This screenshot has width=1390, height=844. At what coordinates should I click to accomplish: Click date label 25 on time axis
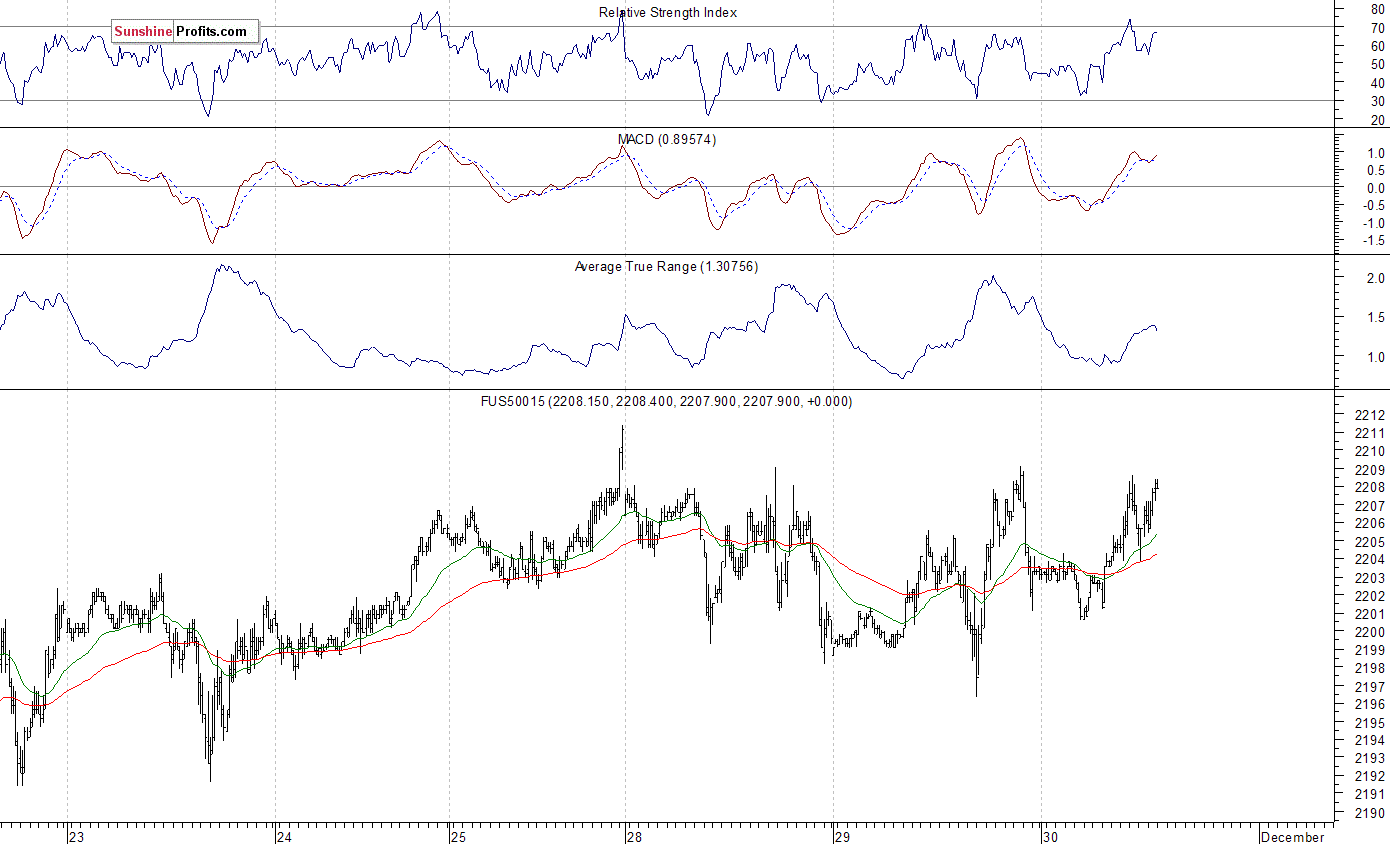[458, 836]
